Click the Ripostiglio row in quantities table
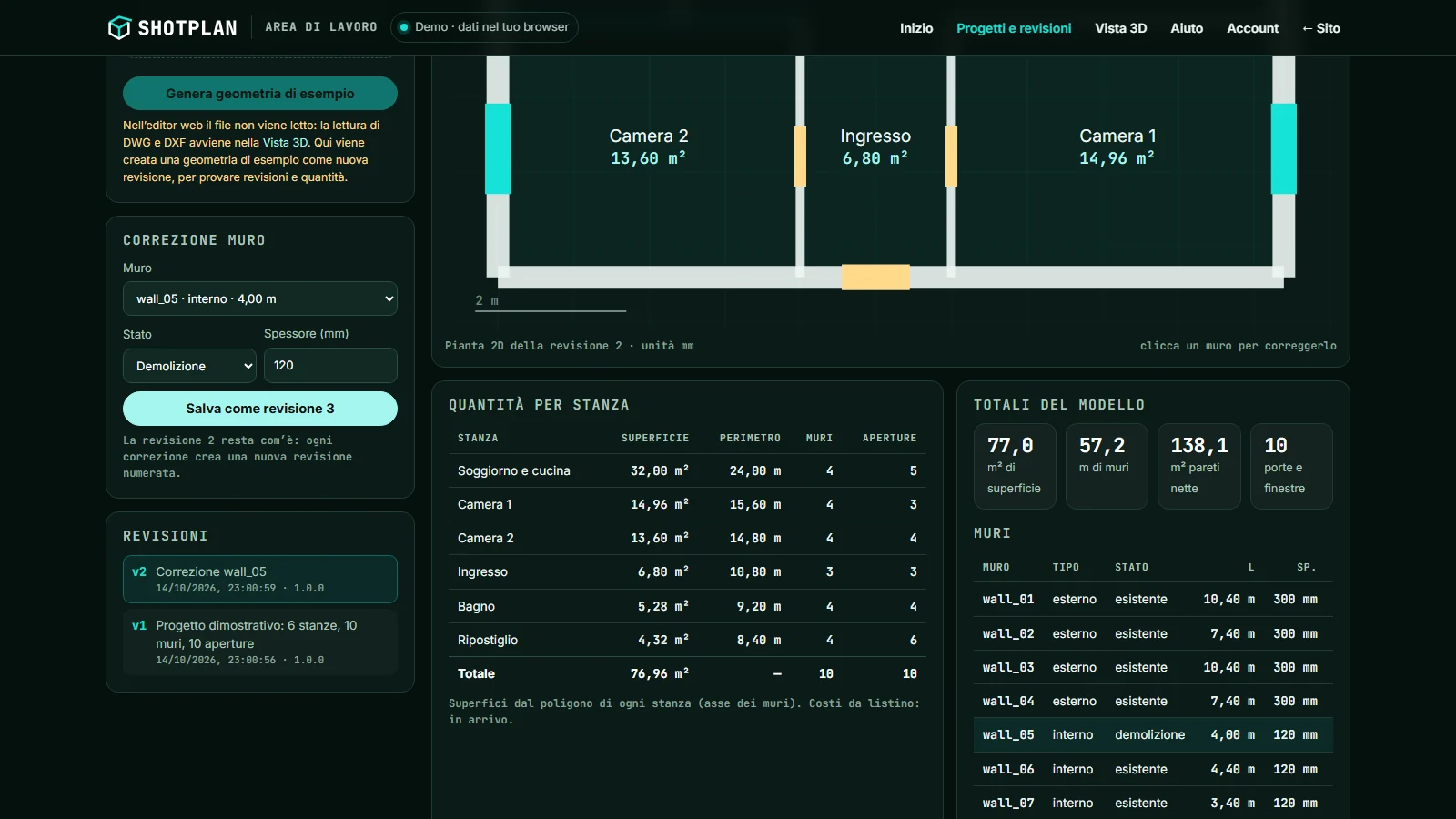 [687, 640]
